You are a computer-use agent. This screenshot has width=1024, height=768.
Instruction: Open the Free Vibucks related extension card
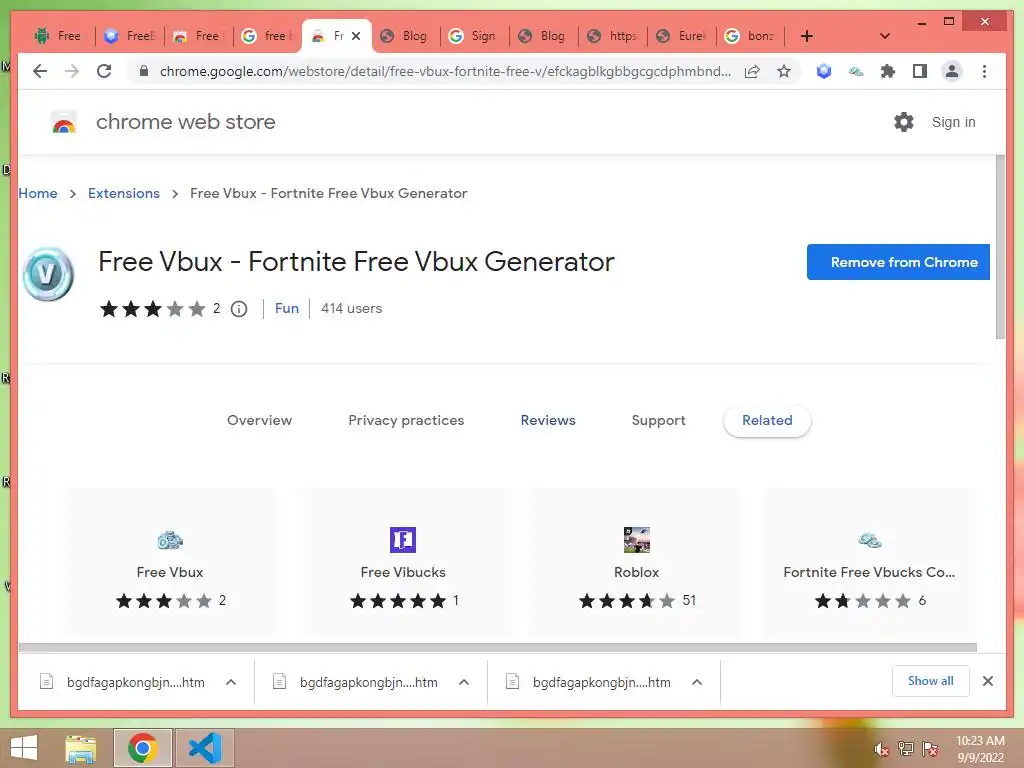click(x=403, y=562)
